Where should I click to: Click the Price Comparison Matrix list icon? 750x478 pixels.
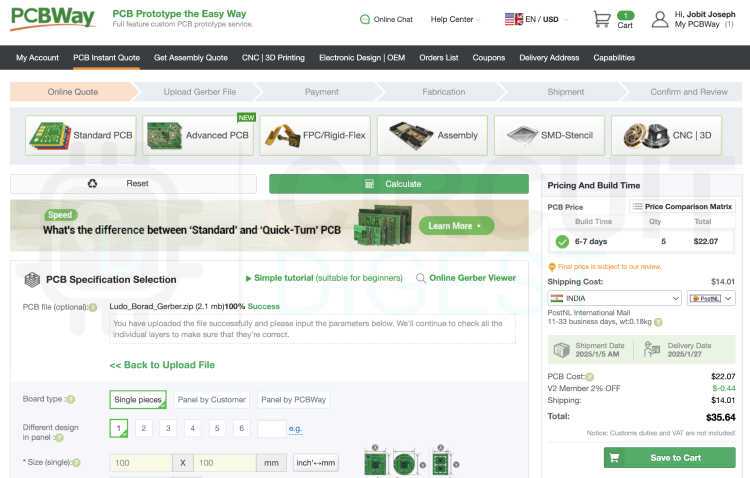tap(637, 207)
